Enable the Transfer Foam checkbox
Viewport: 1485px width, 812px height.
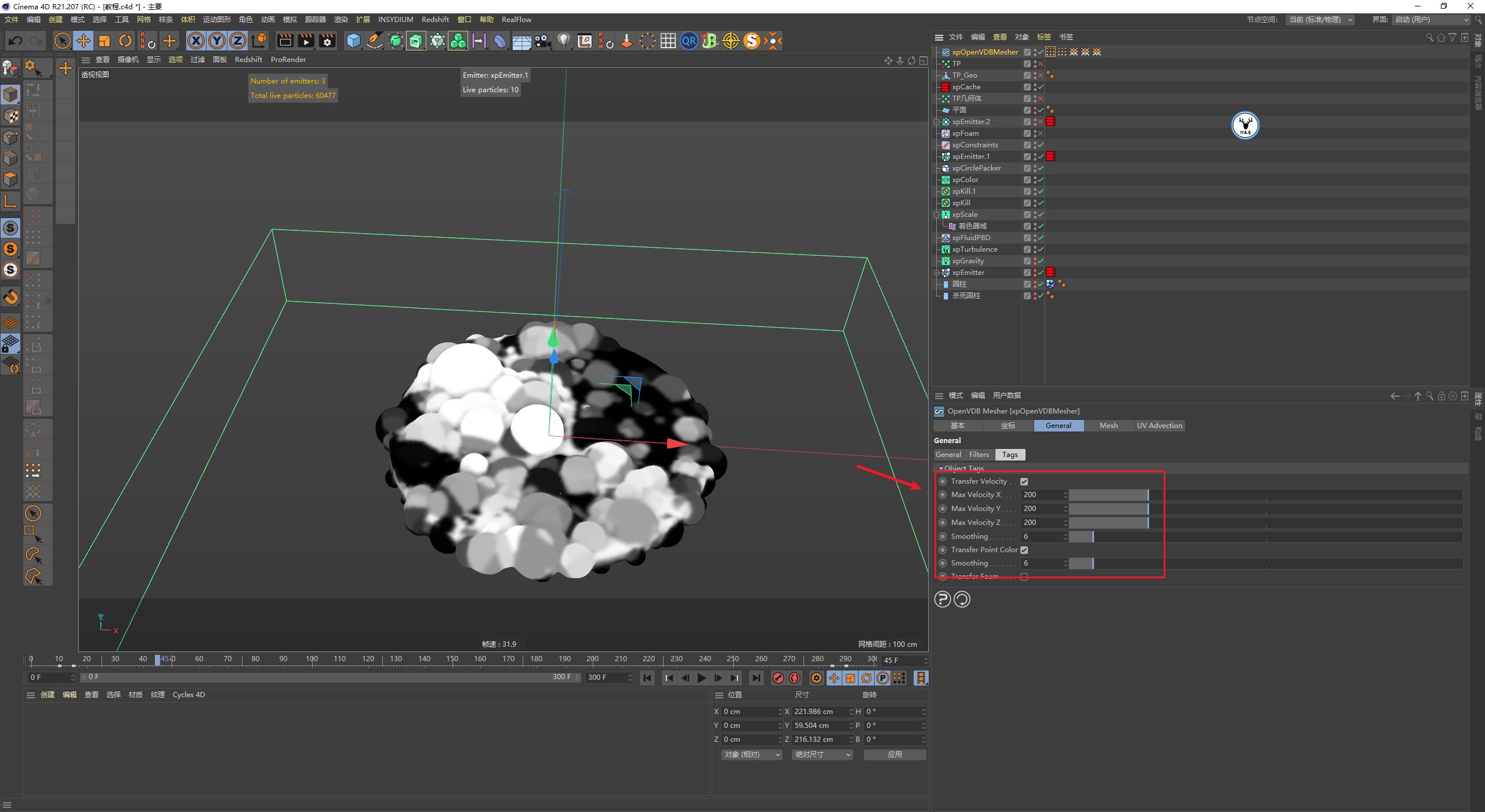1024,576
